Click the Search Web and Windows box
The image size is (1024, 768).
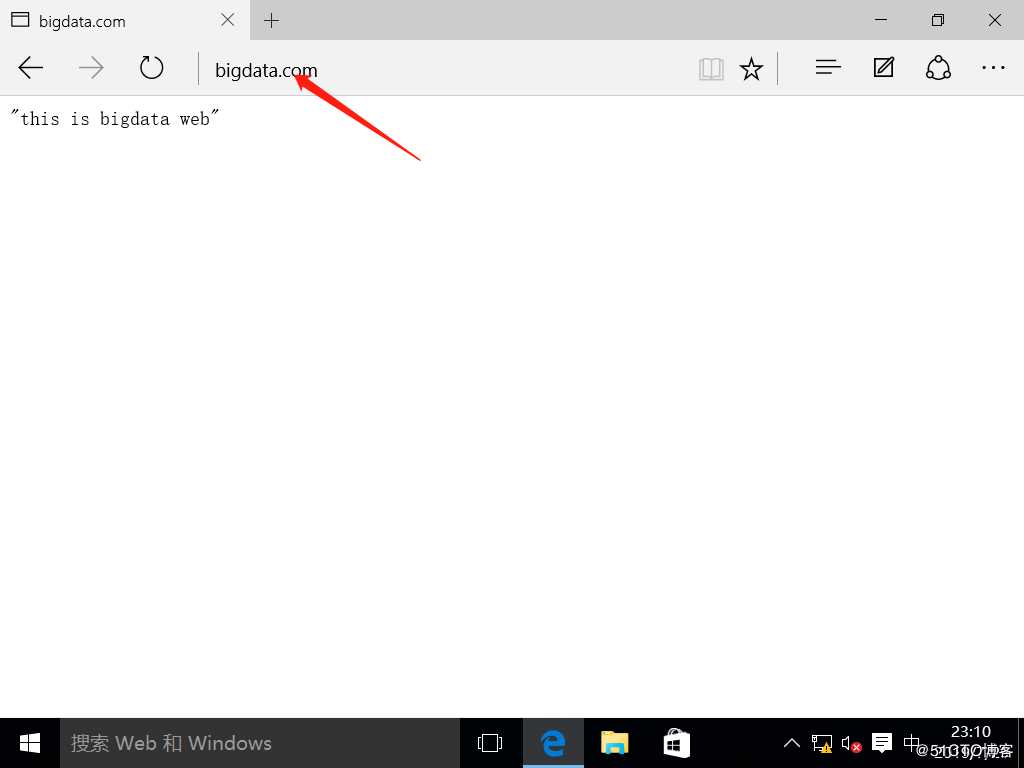[260, 743]
